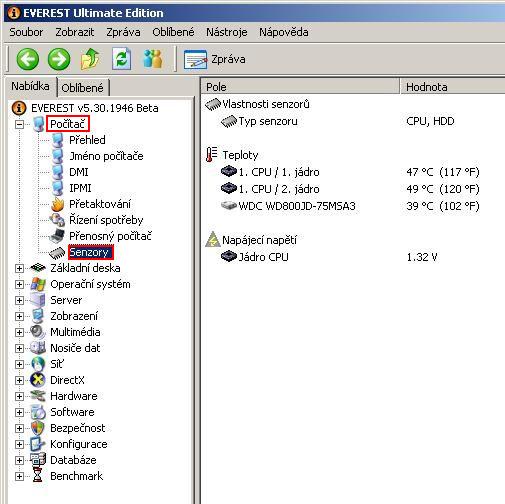Open the Zobrazit menu
Screen dimensions: 505x504
point(75,32)
